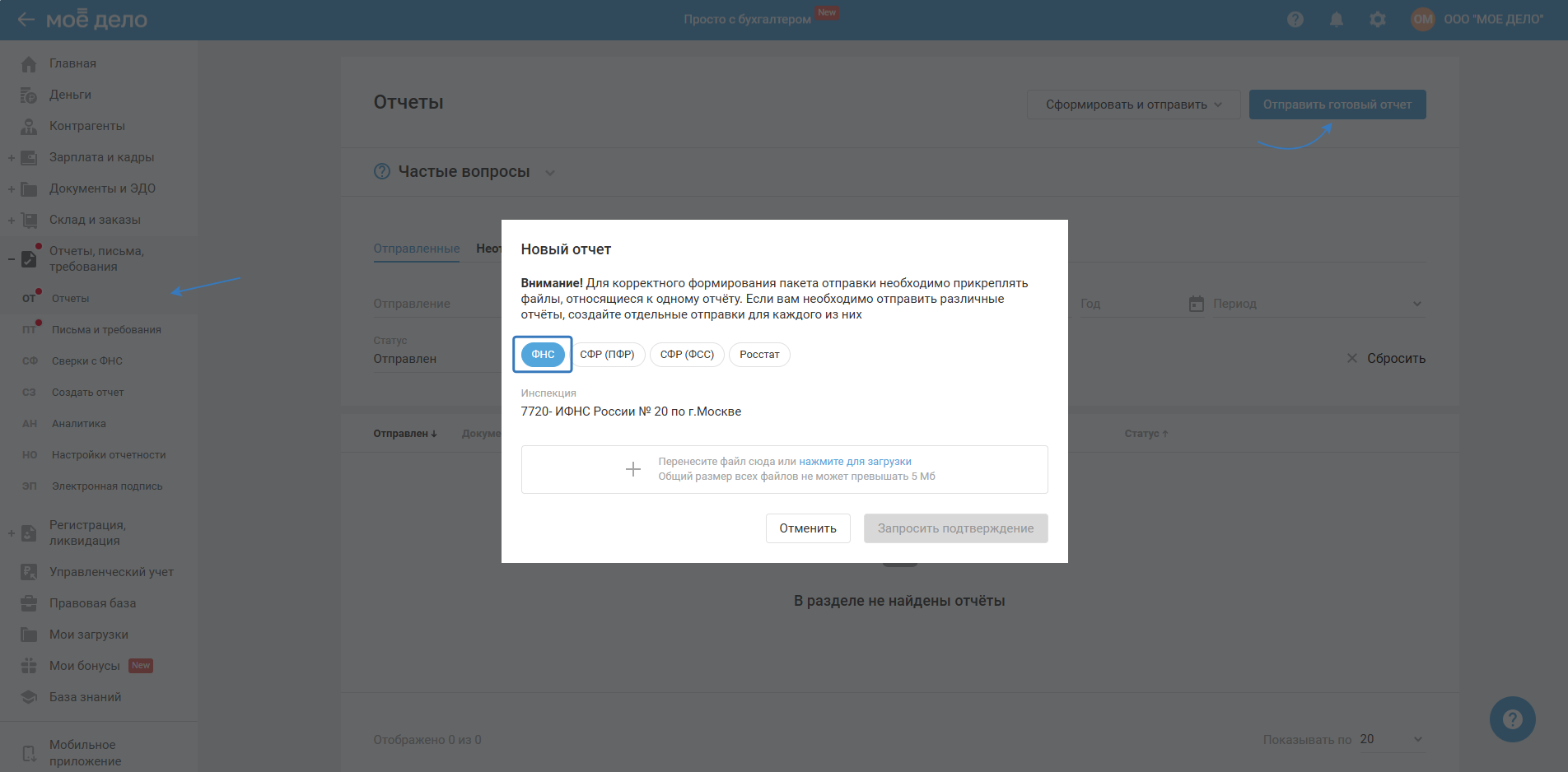Expand the Склад и заказы menu
The height and width of the screenshot is (772, 1568).
point(12,220)
